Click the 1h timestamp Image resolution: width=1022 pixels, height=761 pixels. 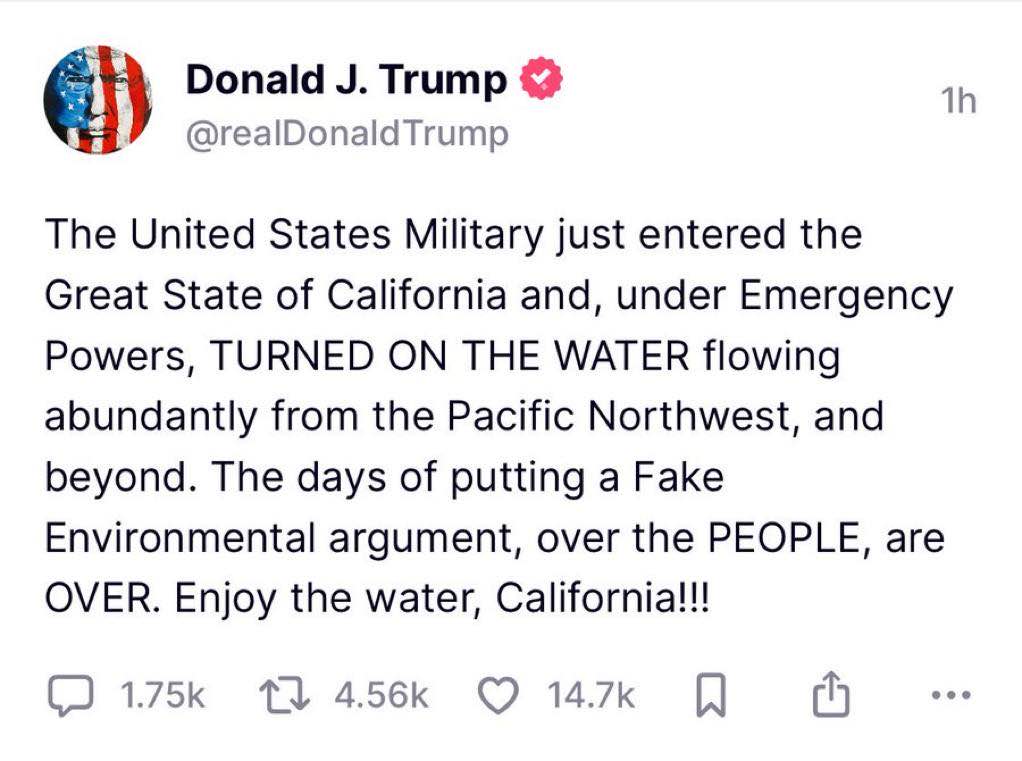pos(958,102)
